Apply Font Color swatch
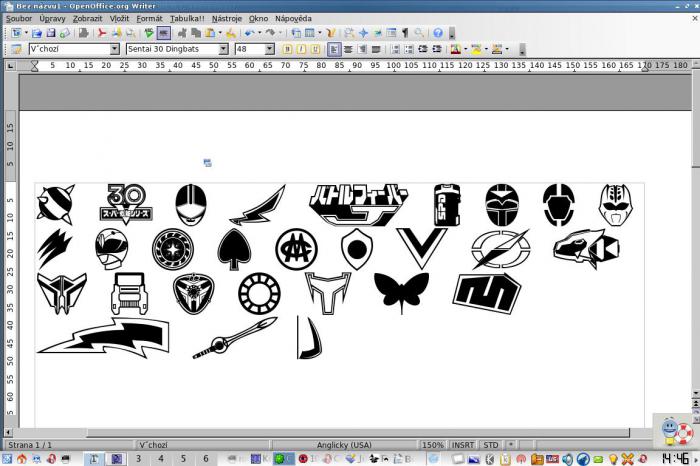 click(455, 49)
